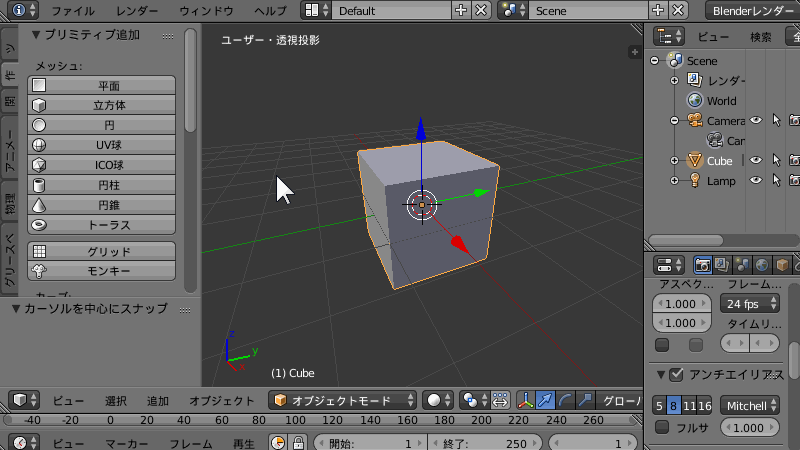This screenshot has width=800, height=450.
Task: Open the pivot point selector icon
Action: [x=474, y=400]
